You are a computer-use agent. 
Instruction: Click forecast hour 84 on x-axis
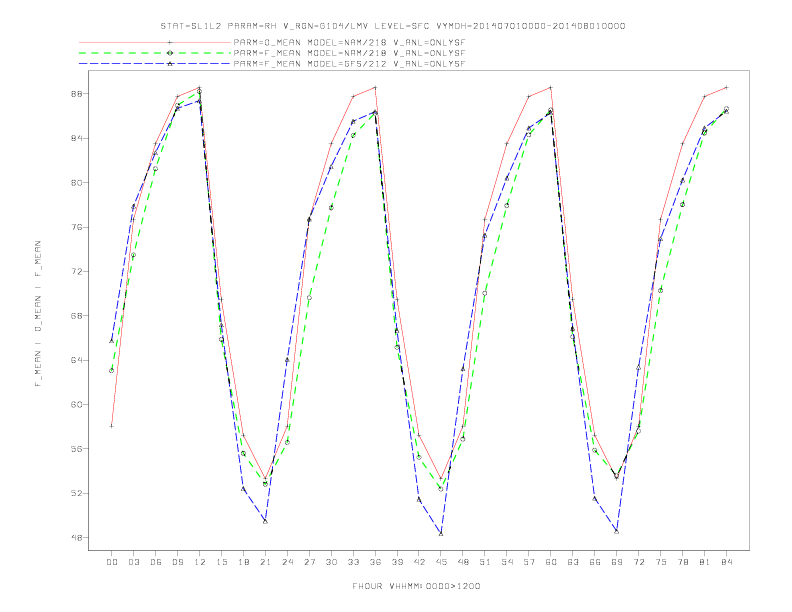coord(727,562)
